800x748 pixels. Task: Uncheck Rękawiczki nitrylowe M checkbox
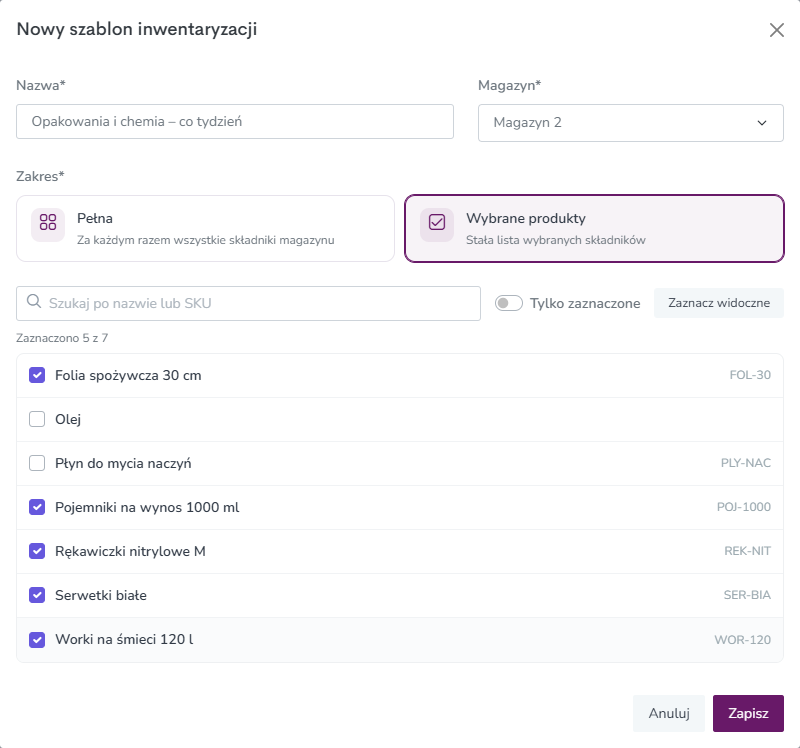tap(37, 551)
